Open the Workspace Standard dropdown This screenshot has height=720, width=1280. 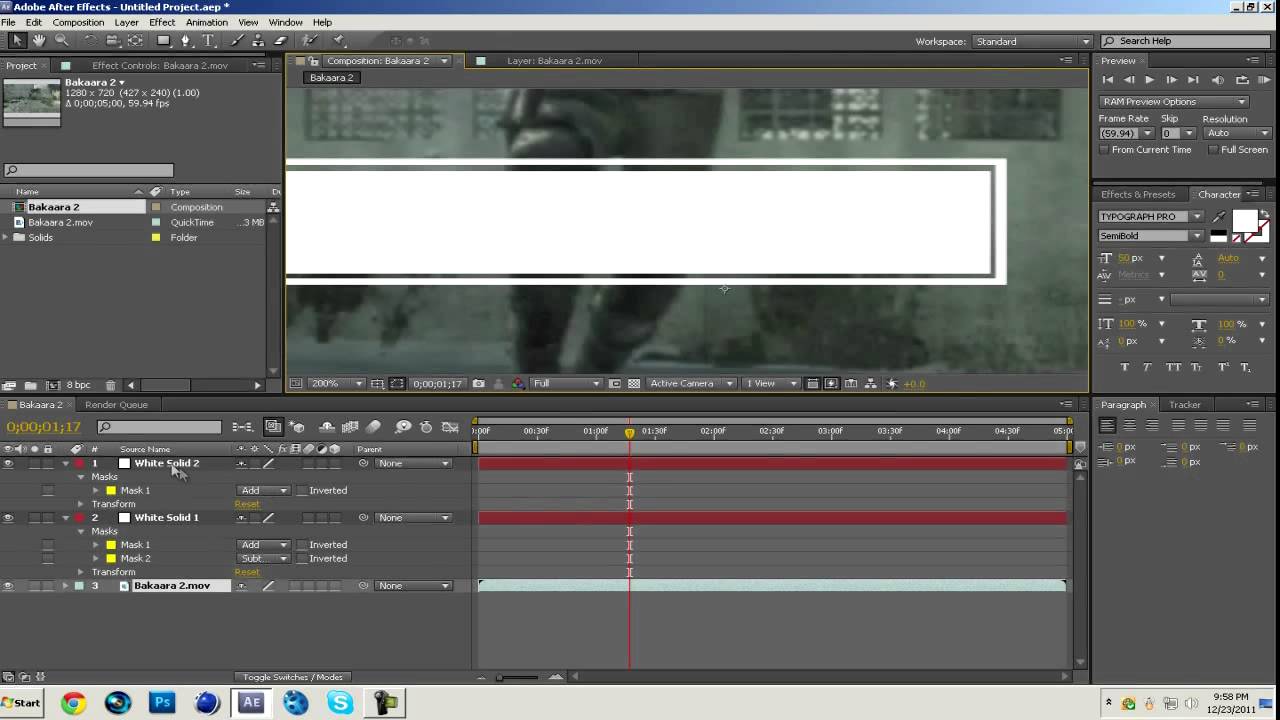(x=1031, y=41)
